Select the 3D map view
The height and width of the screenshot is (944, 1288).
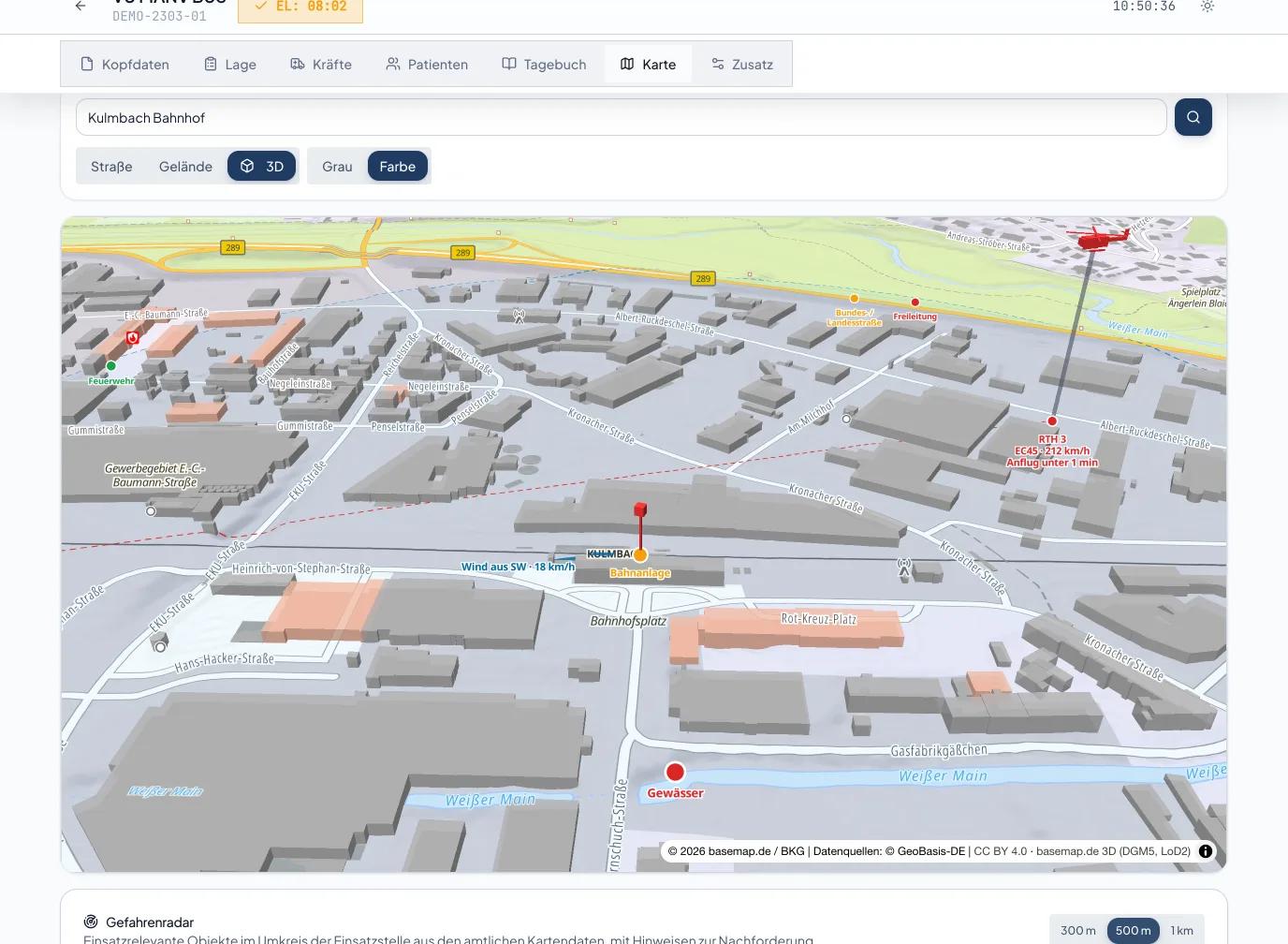[x=262, y=167]
